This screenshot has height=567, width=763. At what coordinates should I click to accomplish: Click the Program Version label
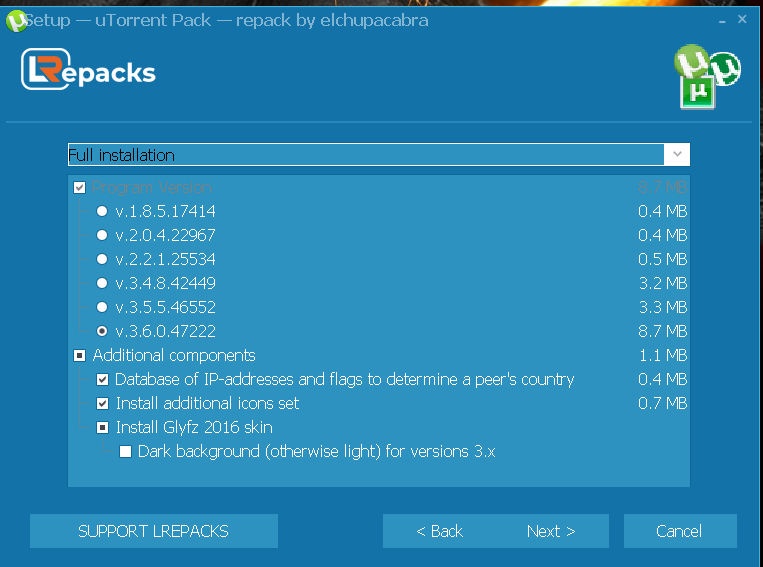(152, 187)
